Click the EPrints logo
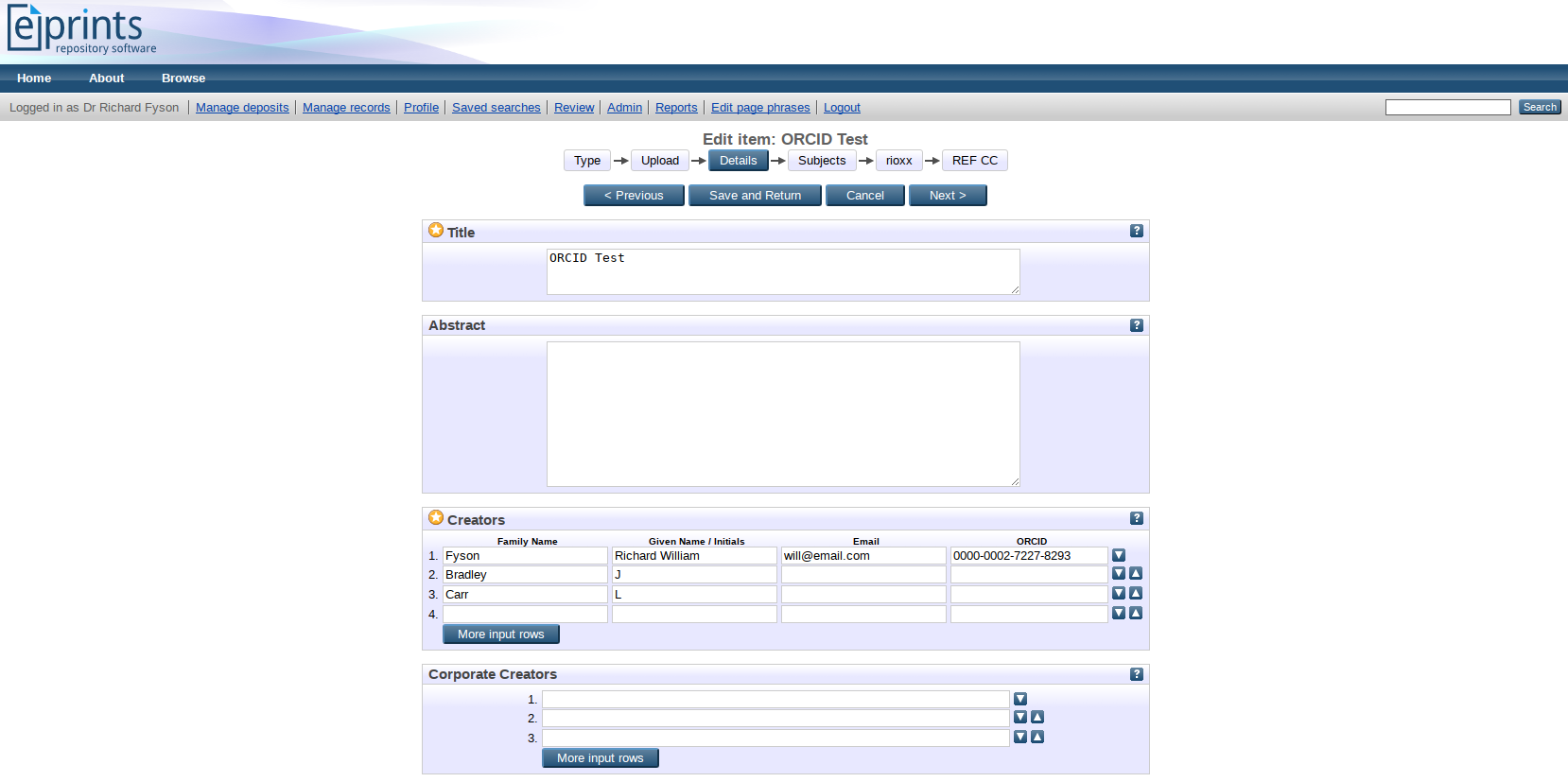The image size is (1568, 782). point(81,30)
